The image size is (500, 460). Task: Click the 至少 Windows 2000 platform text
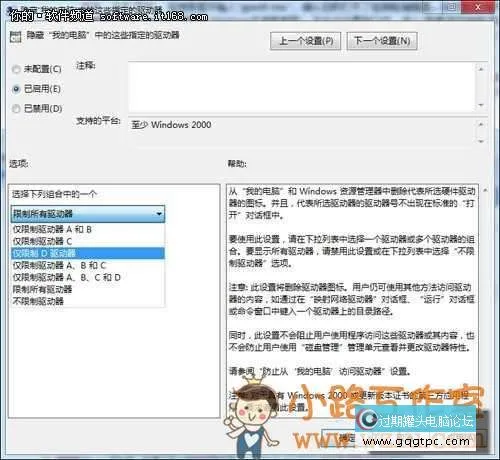[x=171, y=125]
